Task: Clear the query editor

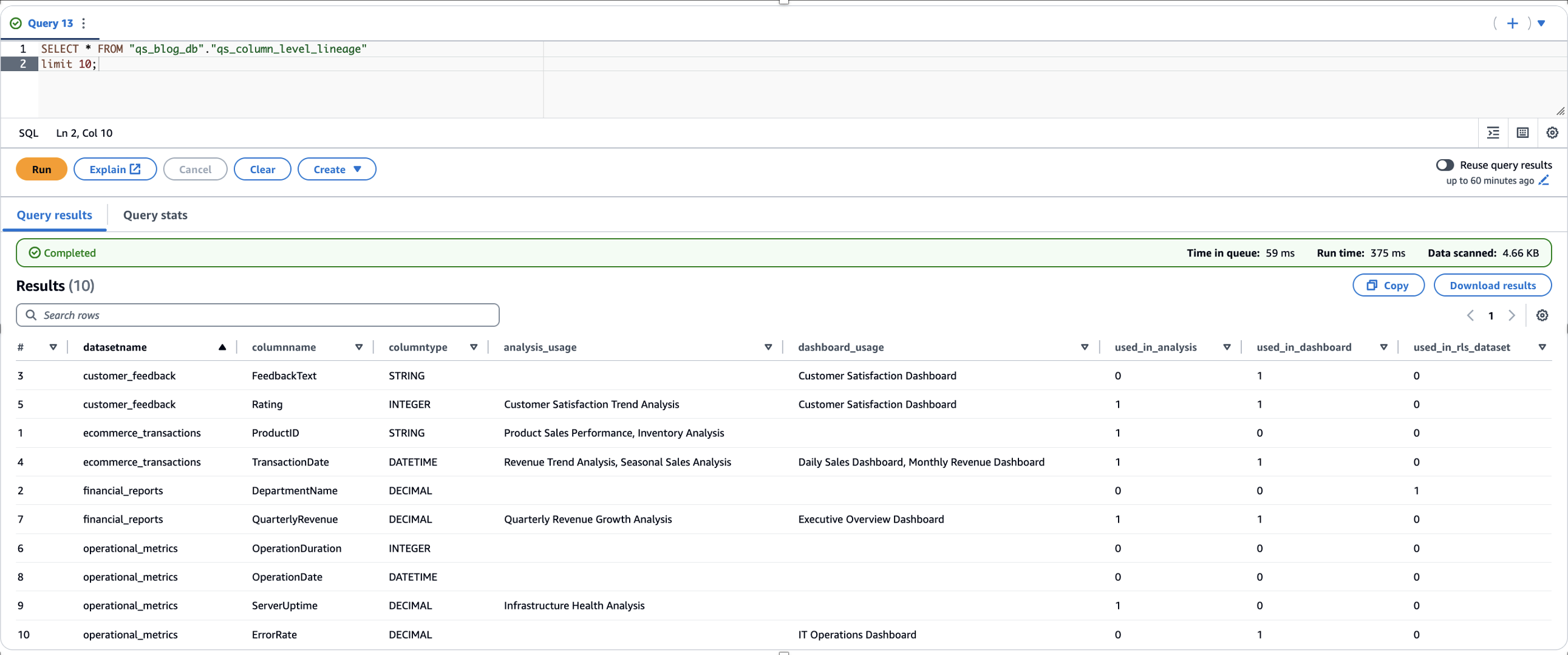Action: [x=262, y=169]
